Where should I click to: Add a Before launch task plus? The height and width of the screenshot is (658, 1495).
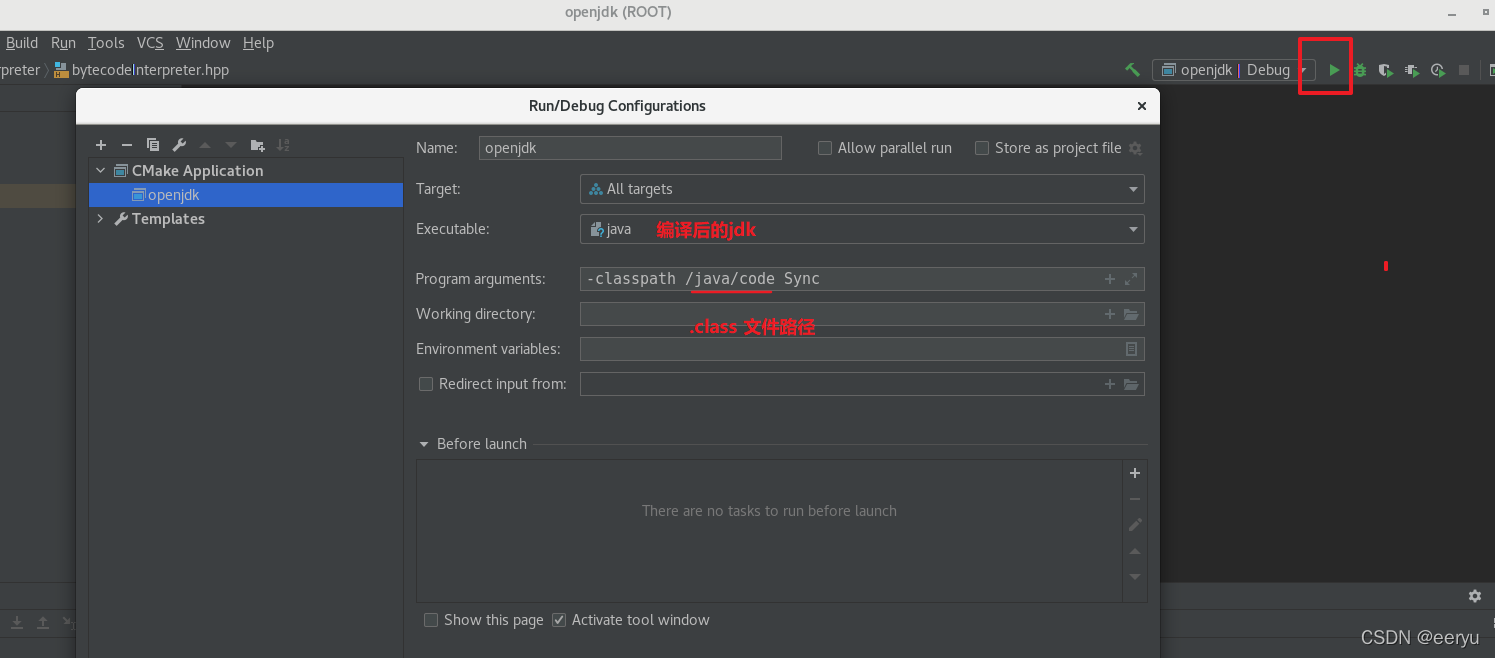point(1135,473)
